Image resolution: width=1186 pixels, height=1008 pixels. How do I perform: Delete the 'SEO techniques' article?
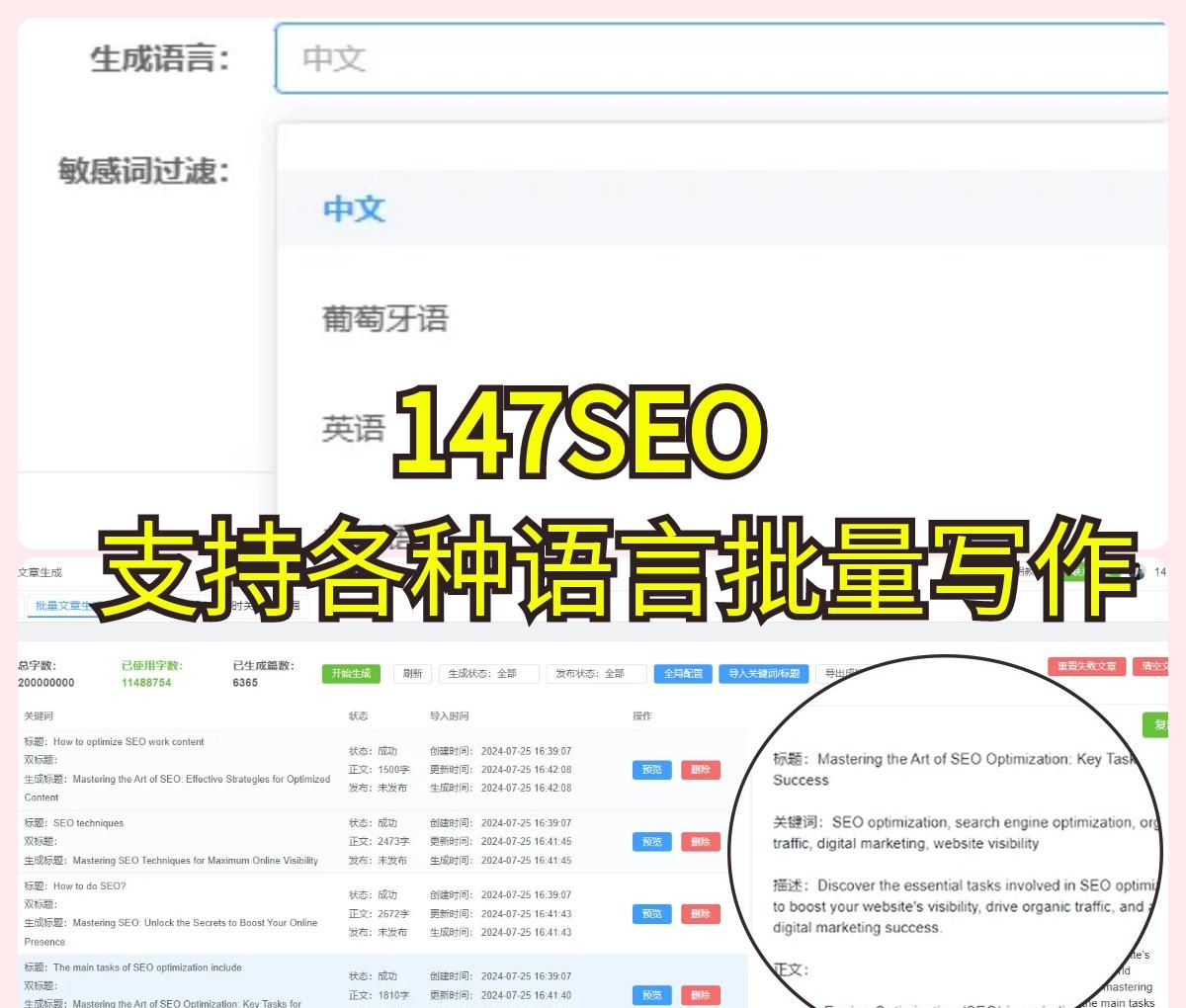tap(699, 841)
